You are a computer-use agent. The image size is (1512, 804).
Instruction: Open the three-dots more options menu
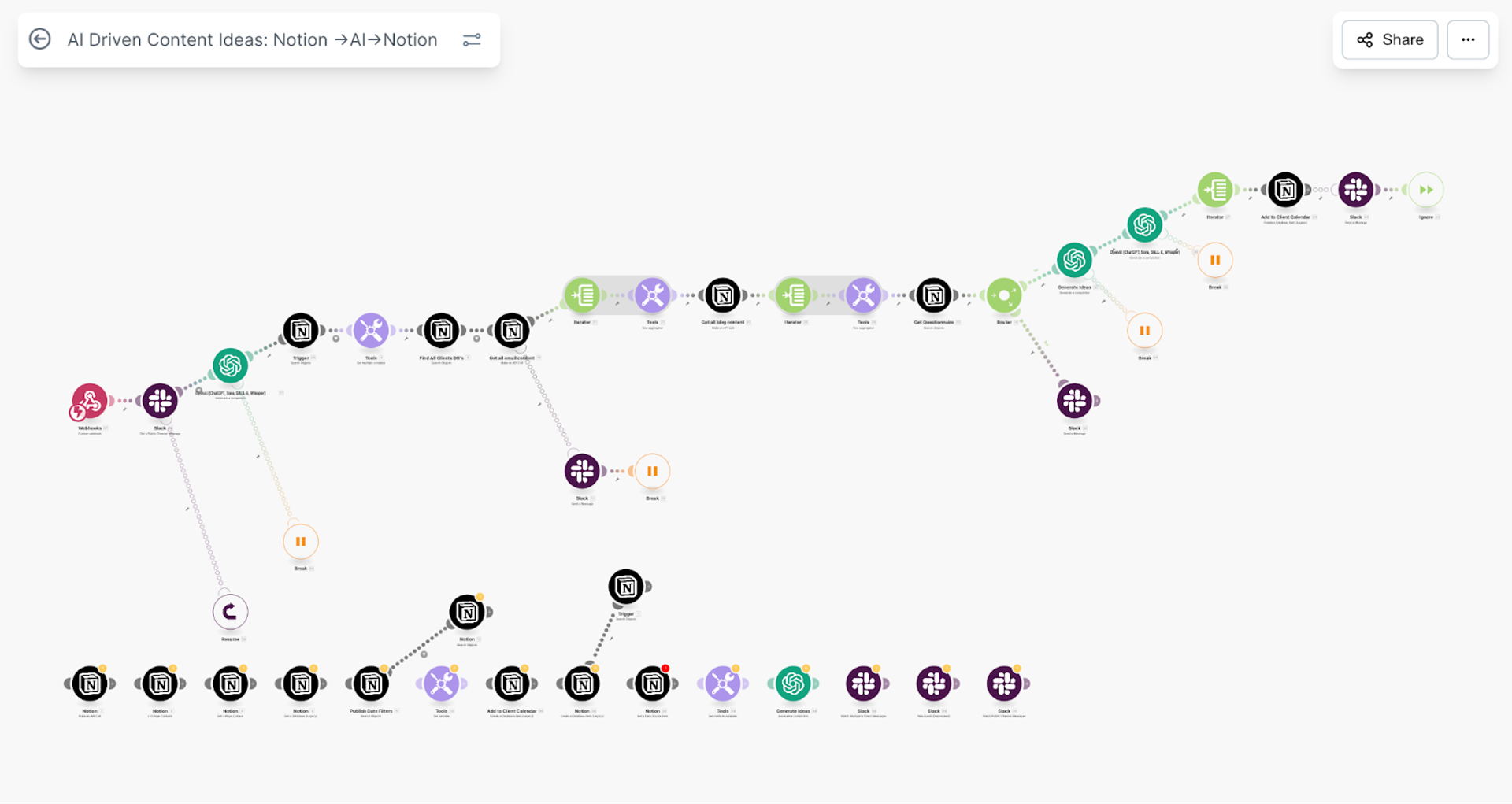[x=1468, y=39]
